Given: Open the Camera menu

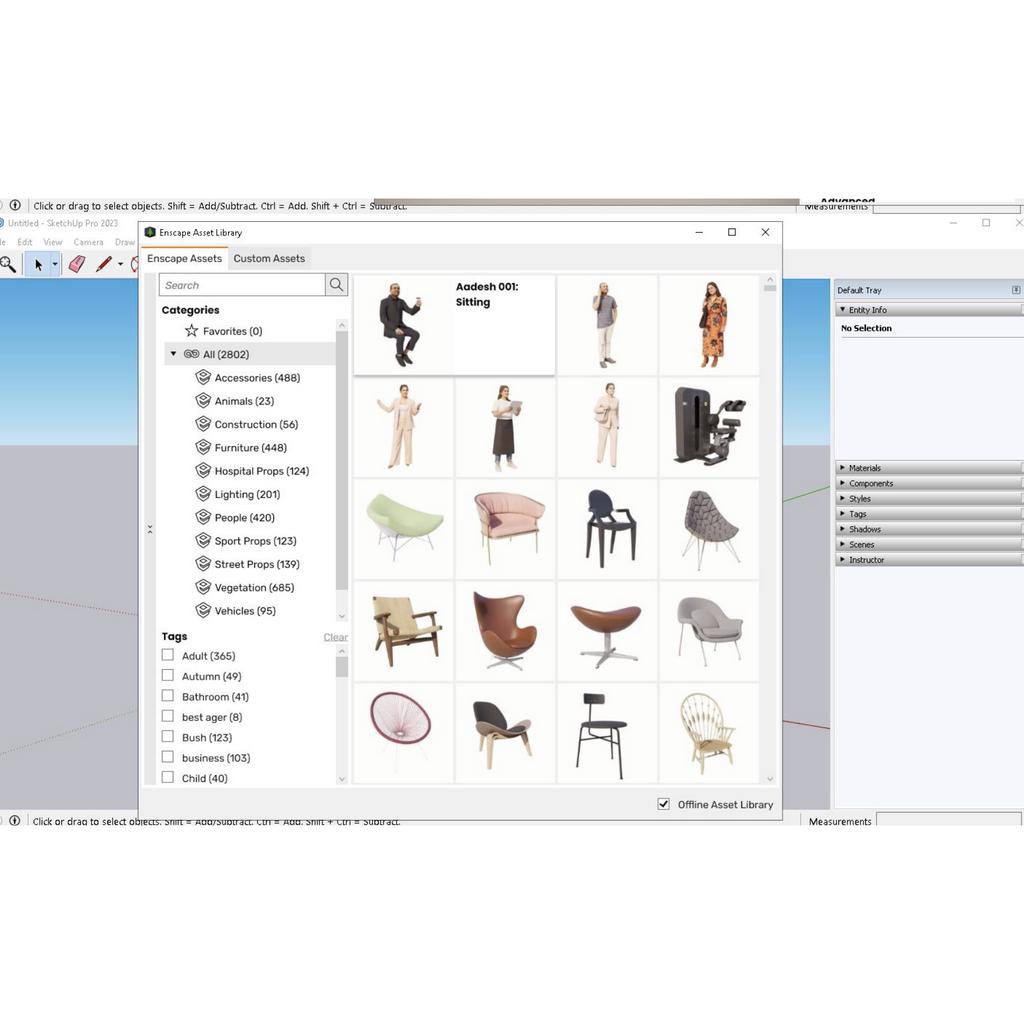Looking at the screenshot, I should pyautogui.click(x=88, y=242).
